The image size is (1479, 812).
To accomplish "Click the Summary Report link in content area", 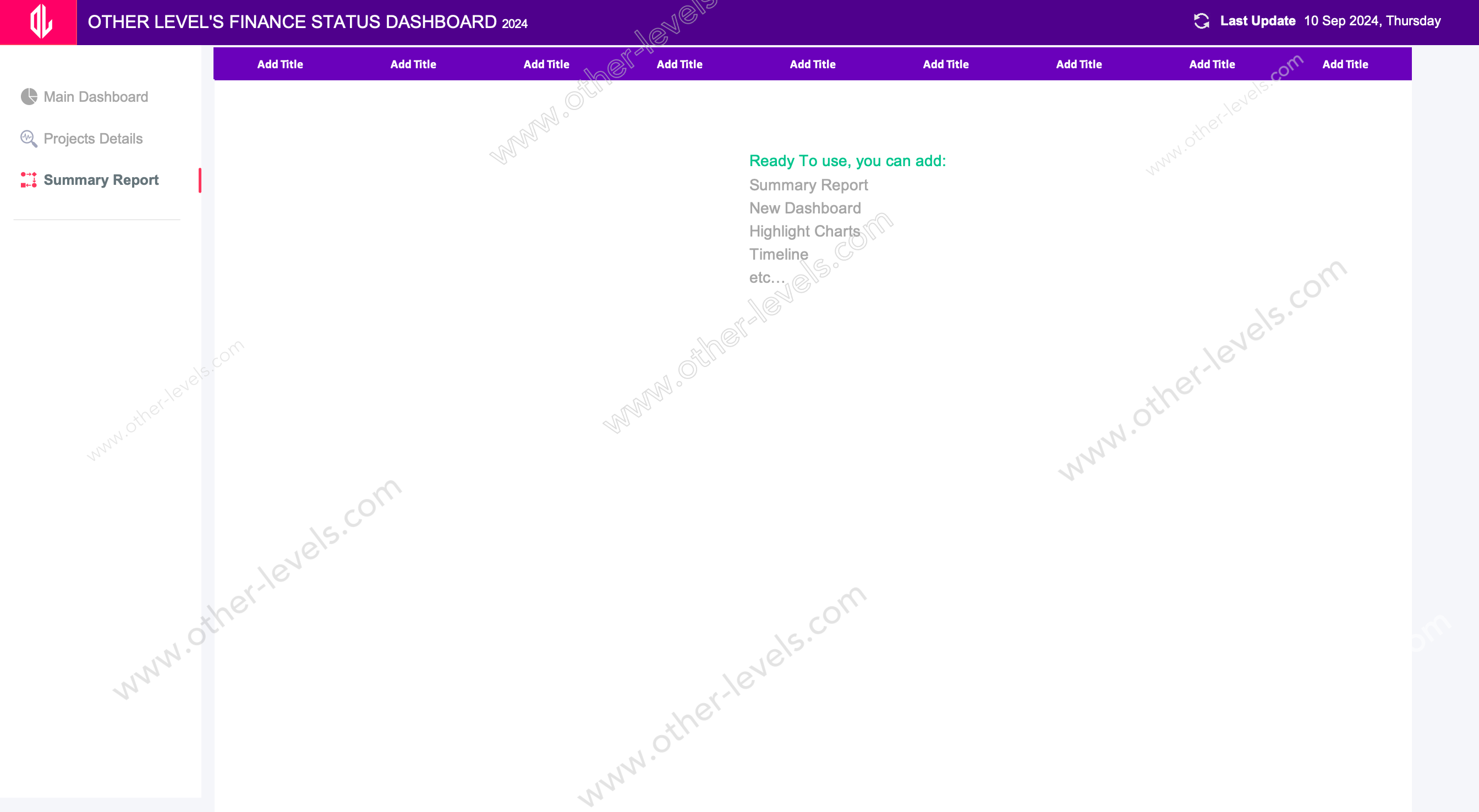I will 809,185.
